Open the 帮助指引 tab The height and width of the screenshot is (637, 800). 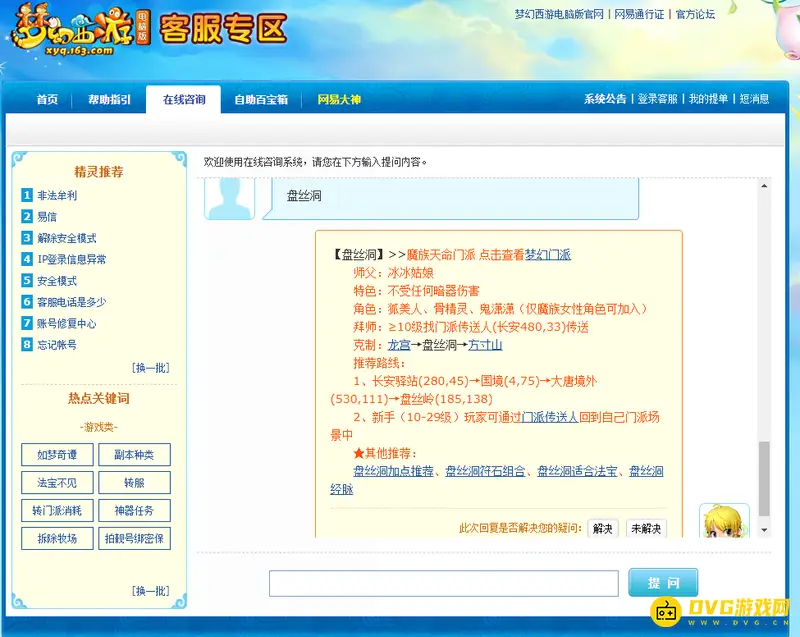(109, 99)
